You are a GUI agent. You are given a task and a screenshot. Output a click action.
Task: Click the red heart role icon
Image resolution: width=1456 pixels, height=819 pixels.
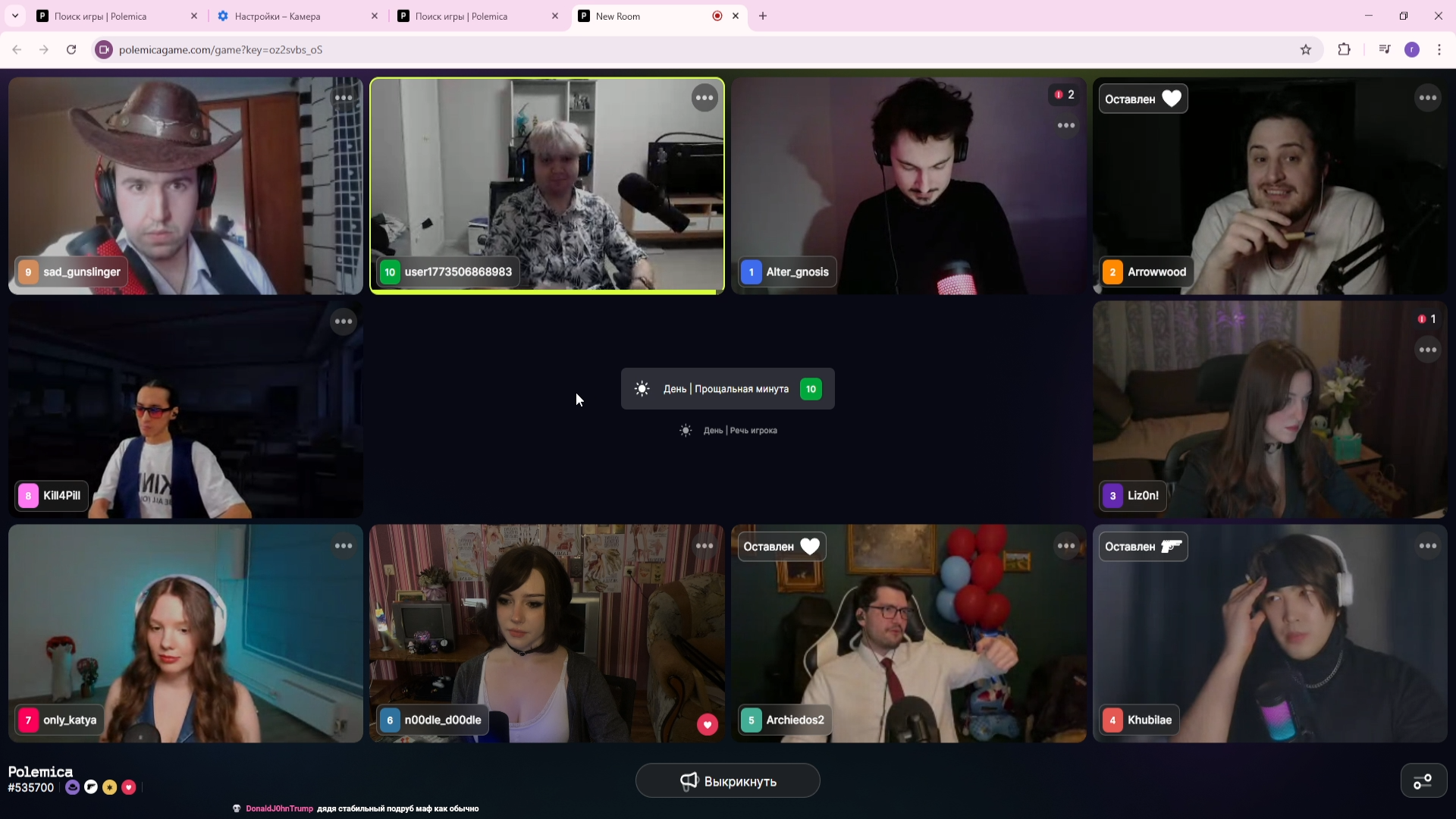click(129, 787)
